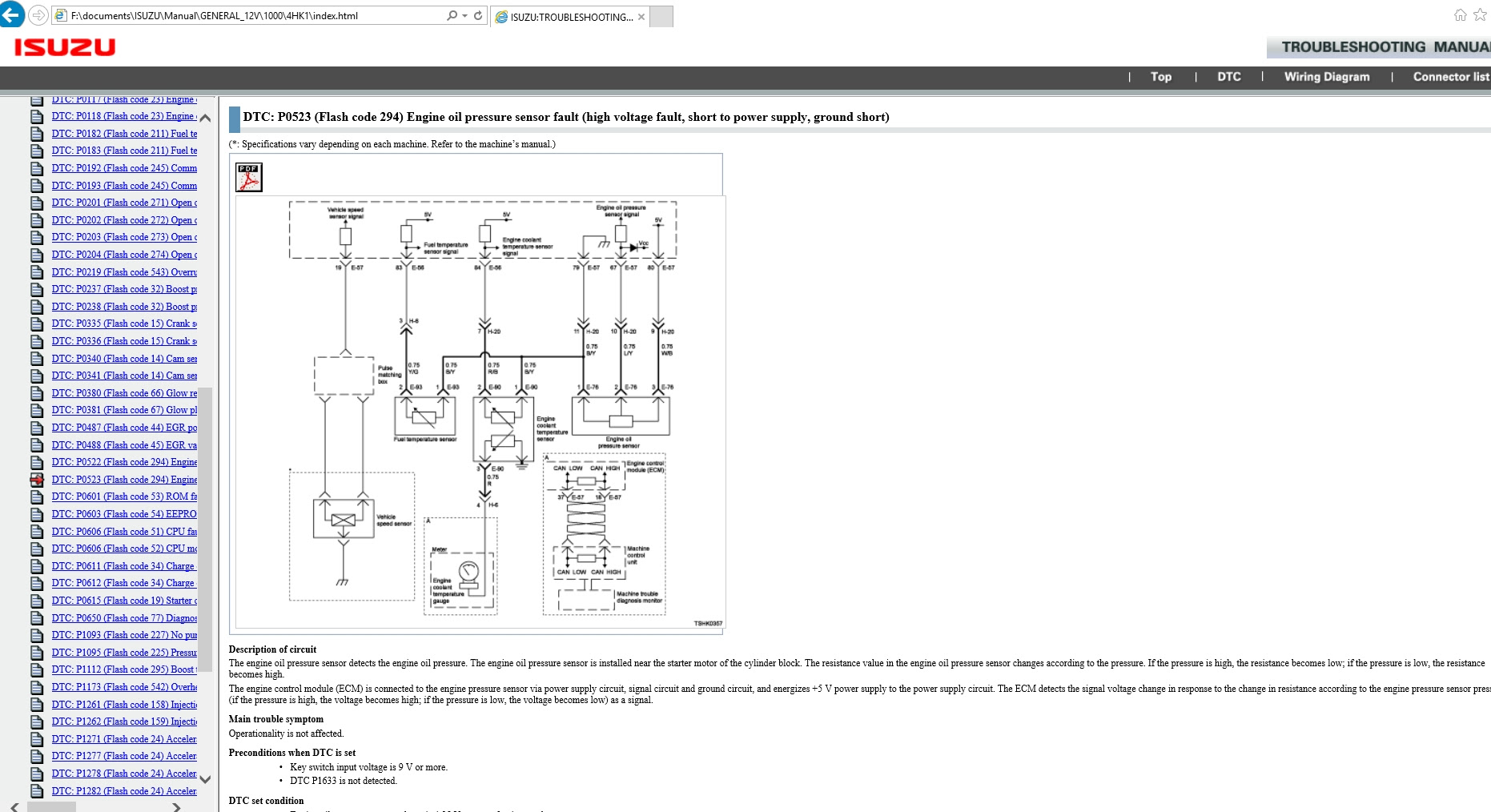Open link DTC: P1173 Flash code 542
Screen dimensions: 1491x812
tap(124, 687)
